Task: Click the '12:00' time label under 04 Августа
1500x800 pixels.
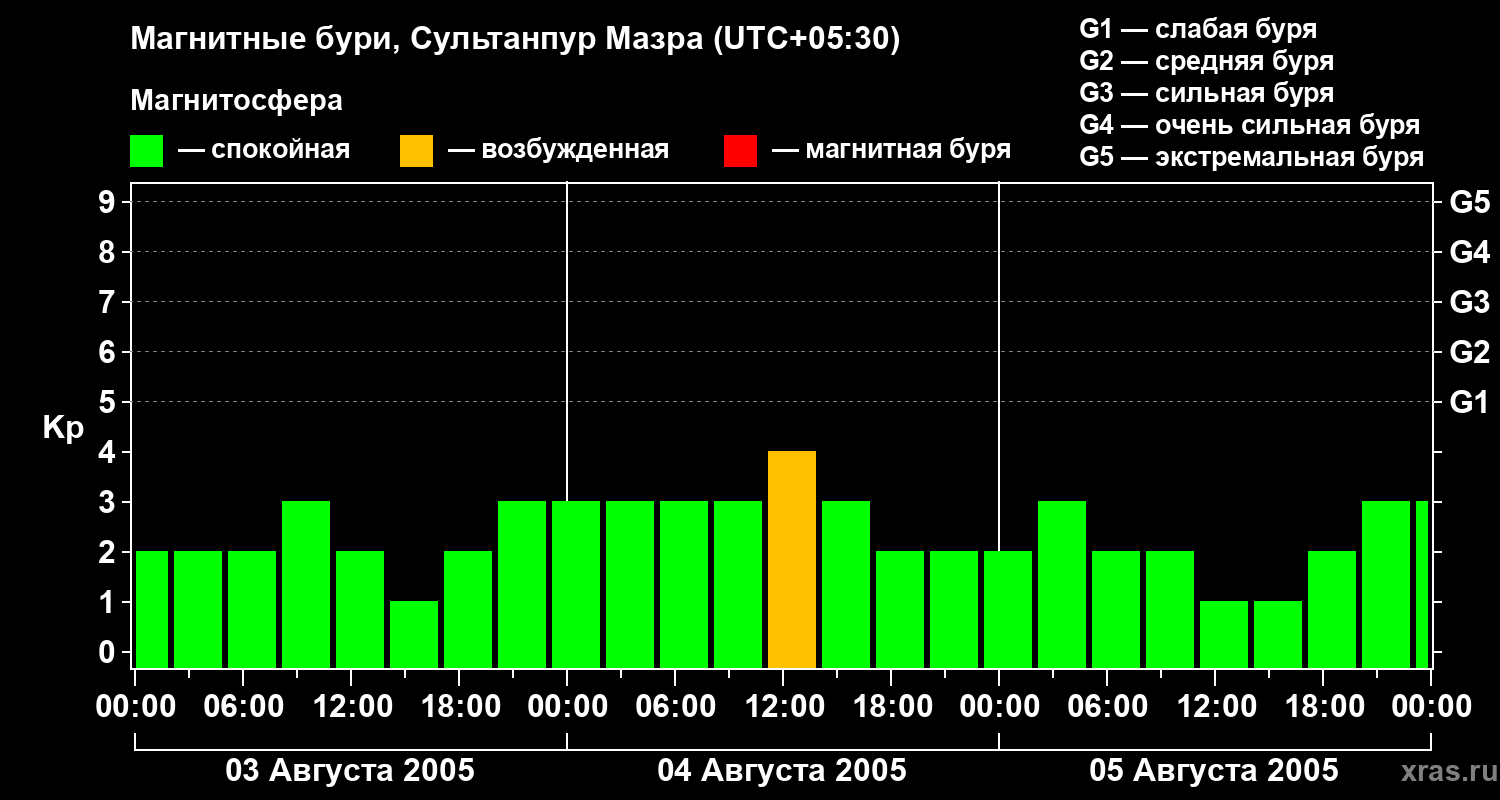Action: pos(783,707)
